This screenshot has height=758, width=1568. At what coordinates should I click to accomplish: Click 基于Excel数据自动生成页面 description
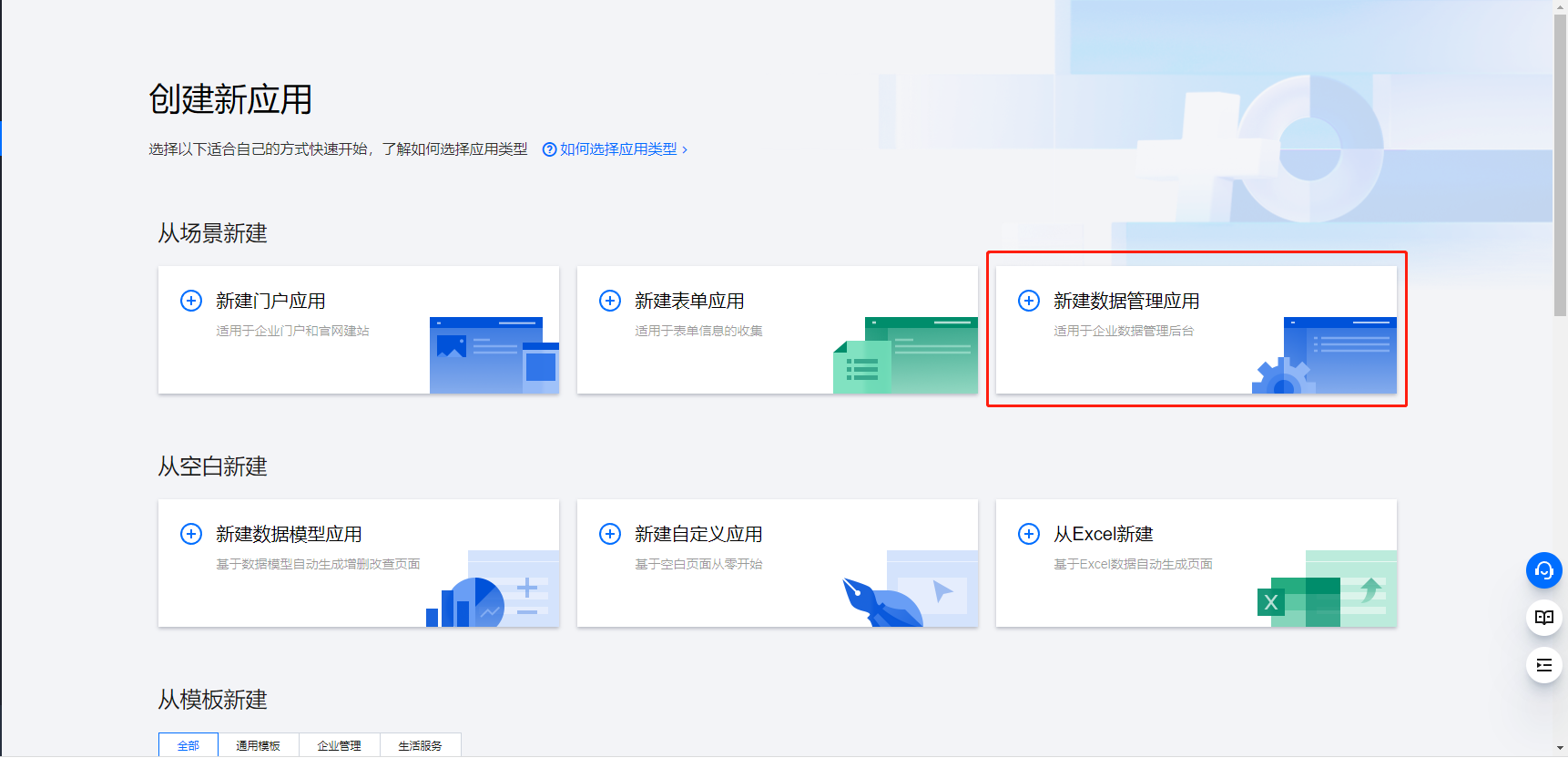(x=1133, y=564)
